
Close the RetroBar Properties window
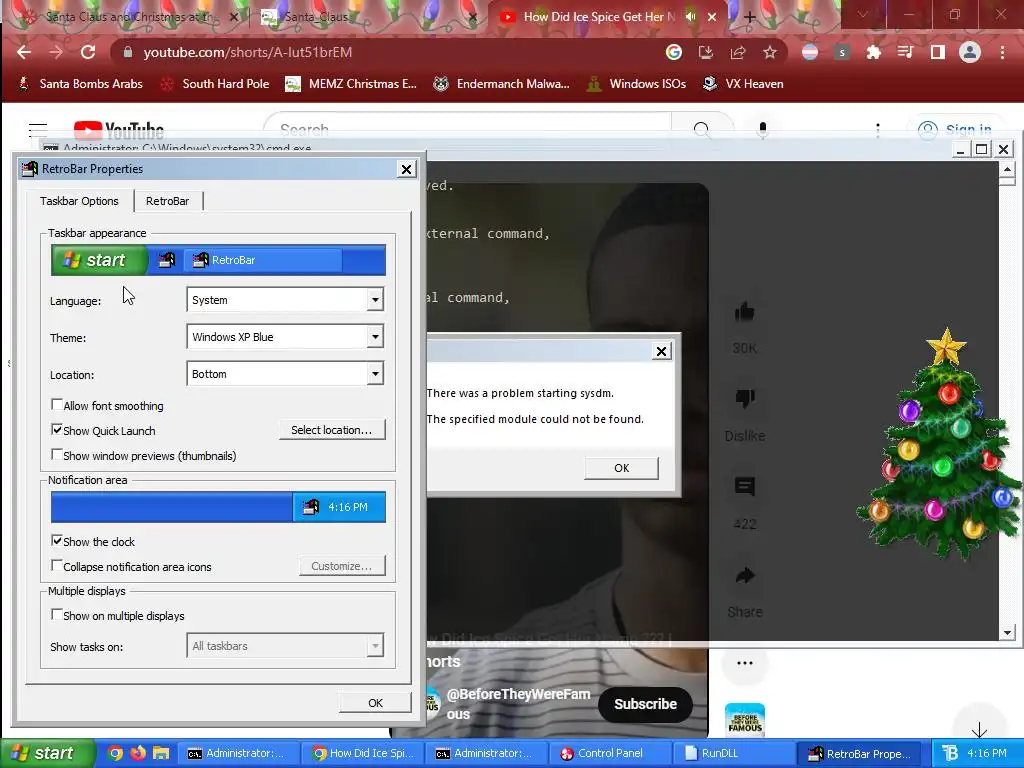(406, 169)
